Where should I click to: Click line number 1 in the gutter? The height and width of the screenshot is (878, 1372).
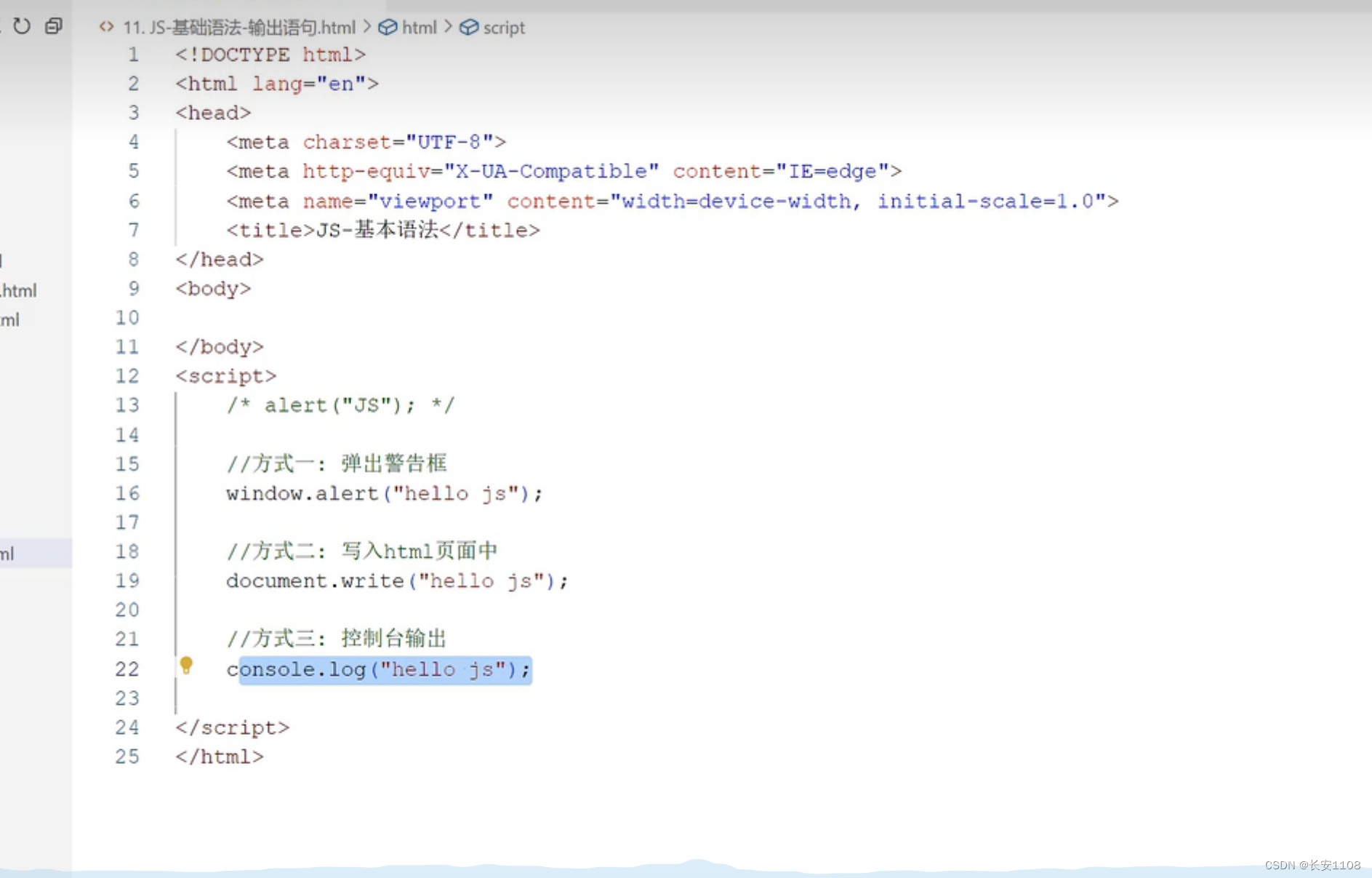click(x=133, y=55)
